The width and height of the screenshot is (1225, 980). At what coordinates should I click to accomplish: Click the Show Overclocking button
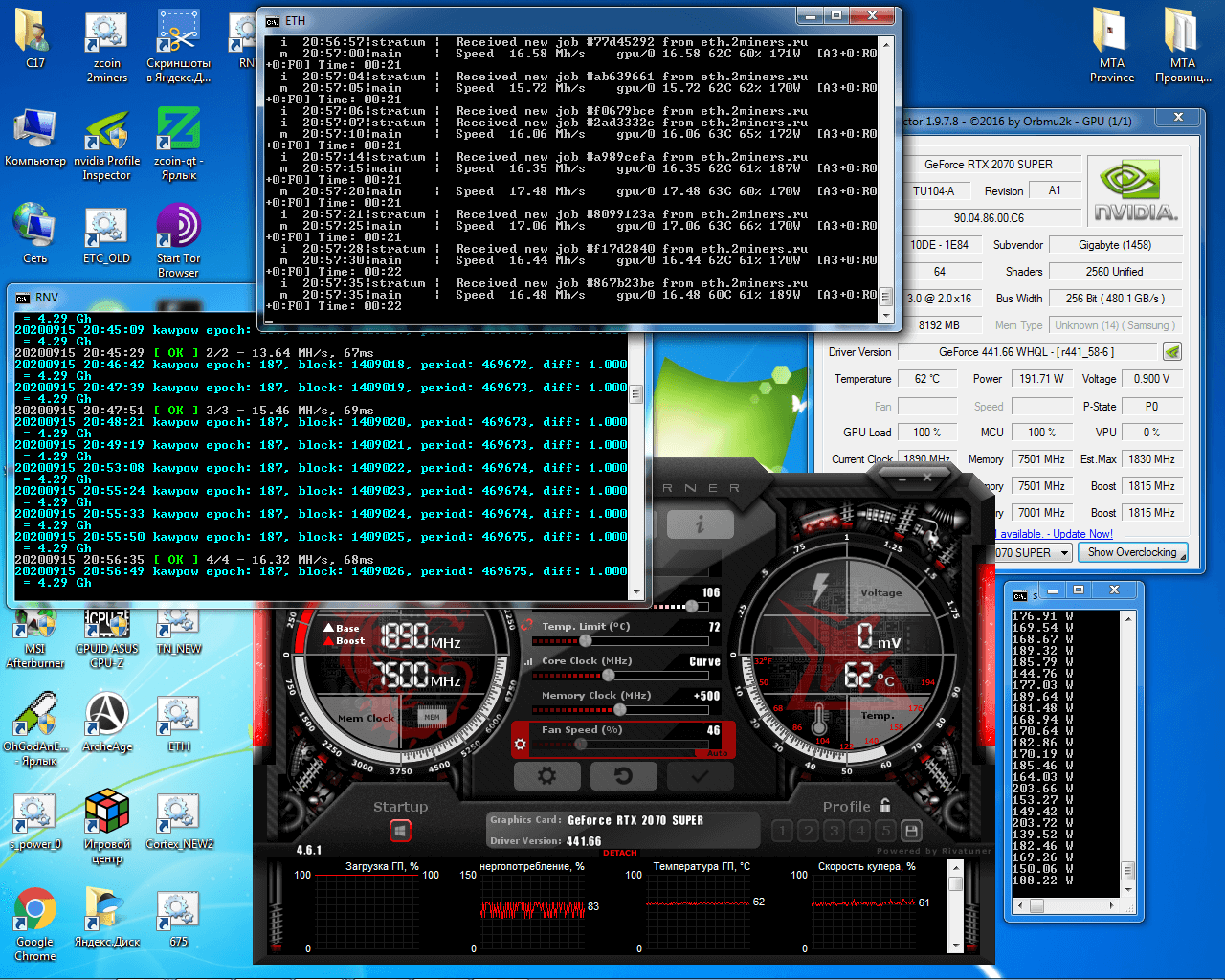coord(1132,552)
